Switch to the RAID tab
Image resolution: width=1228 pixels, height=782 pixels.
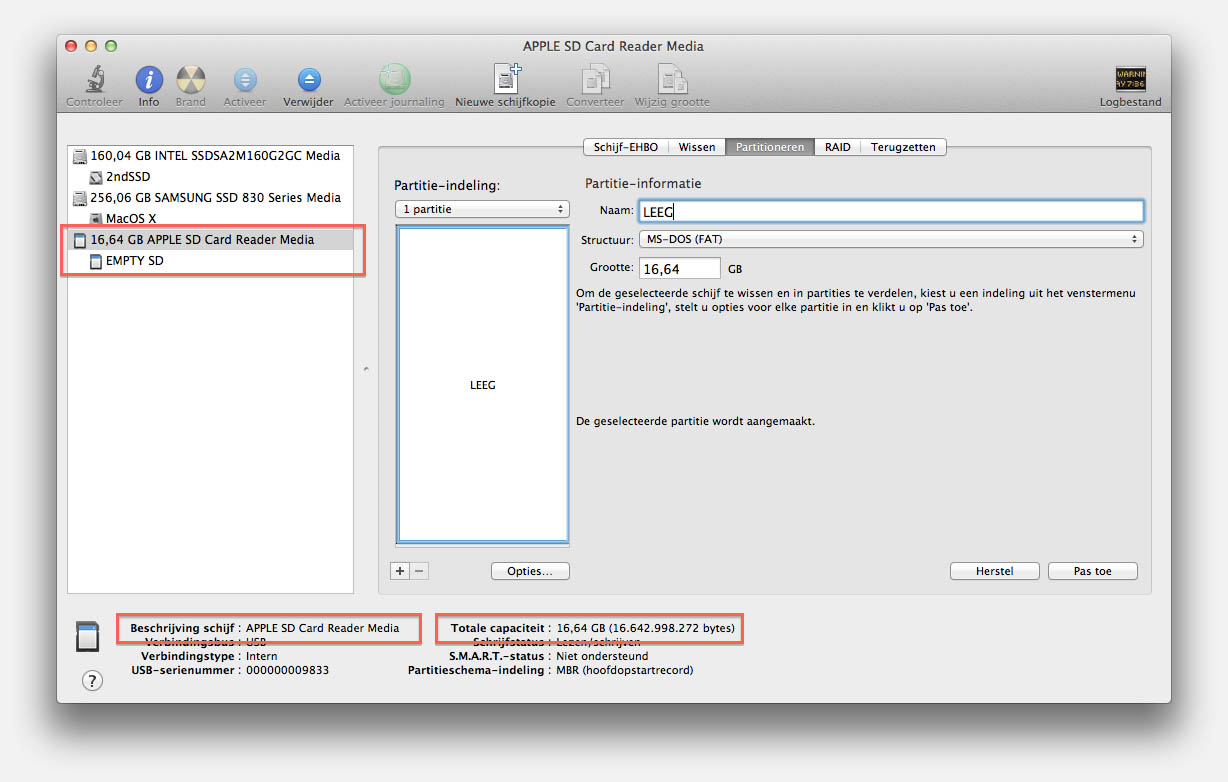click(x=838, y=147)
